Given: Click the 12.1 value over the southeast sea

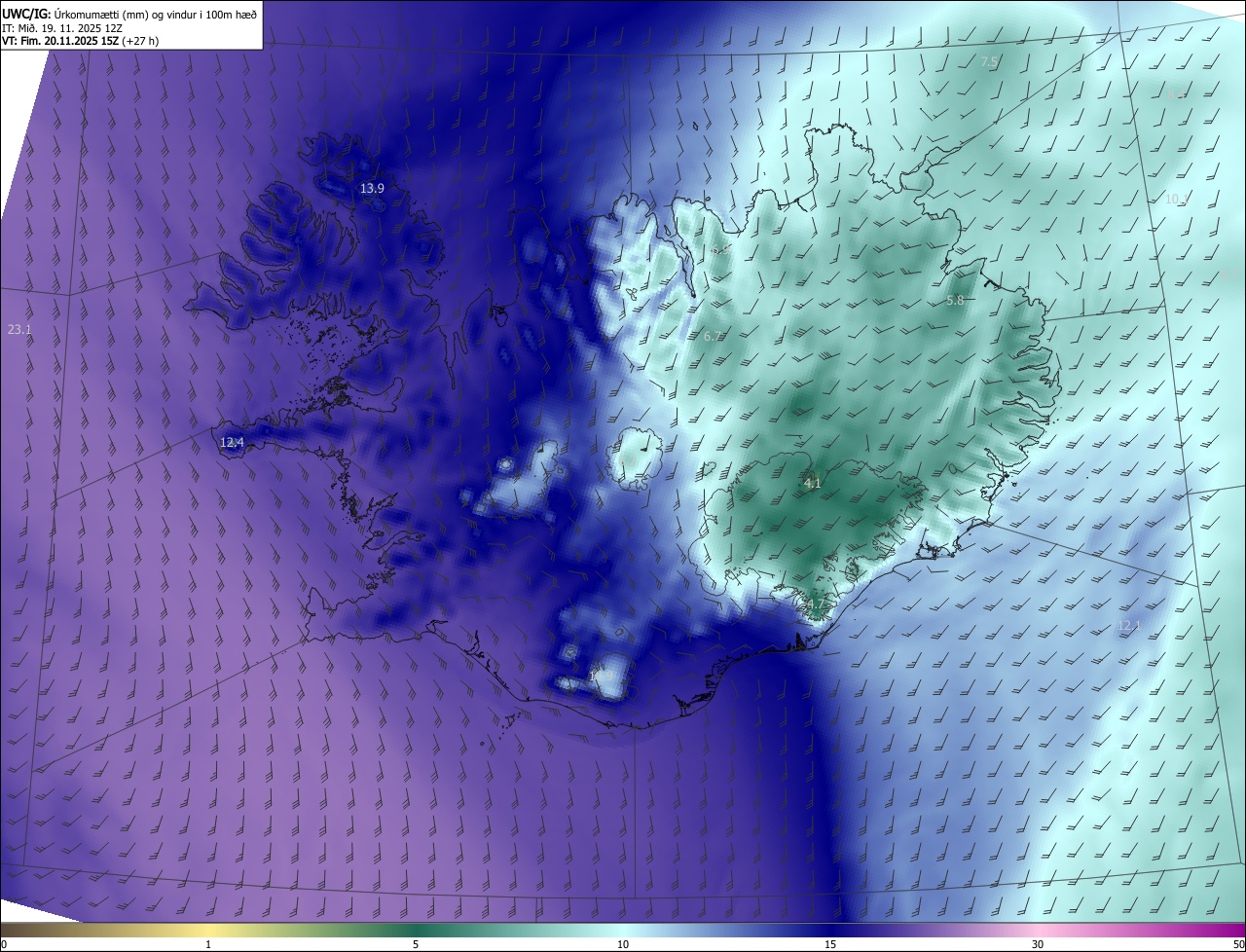Looking at the screenshot, I should 1128,625.
